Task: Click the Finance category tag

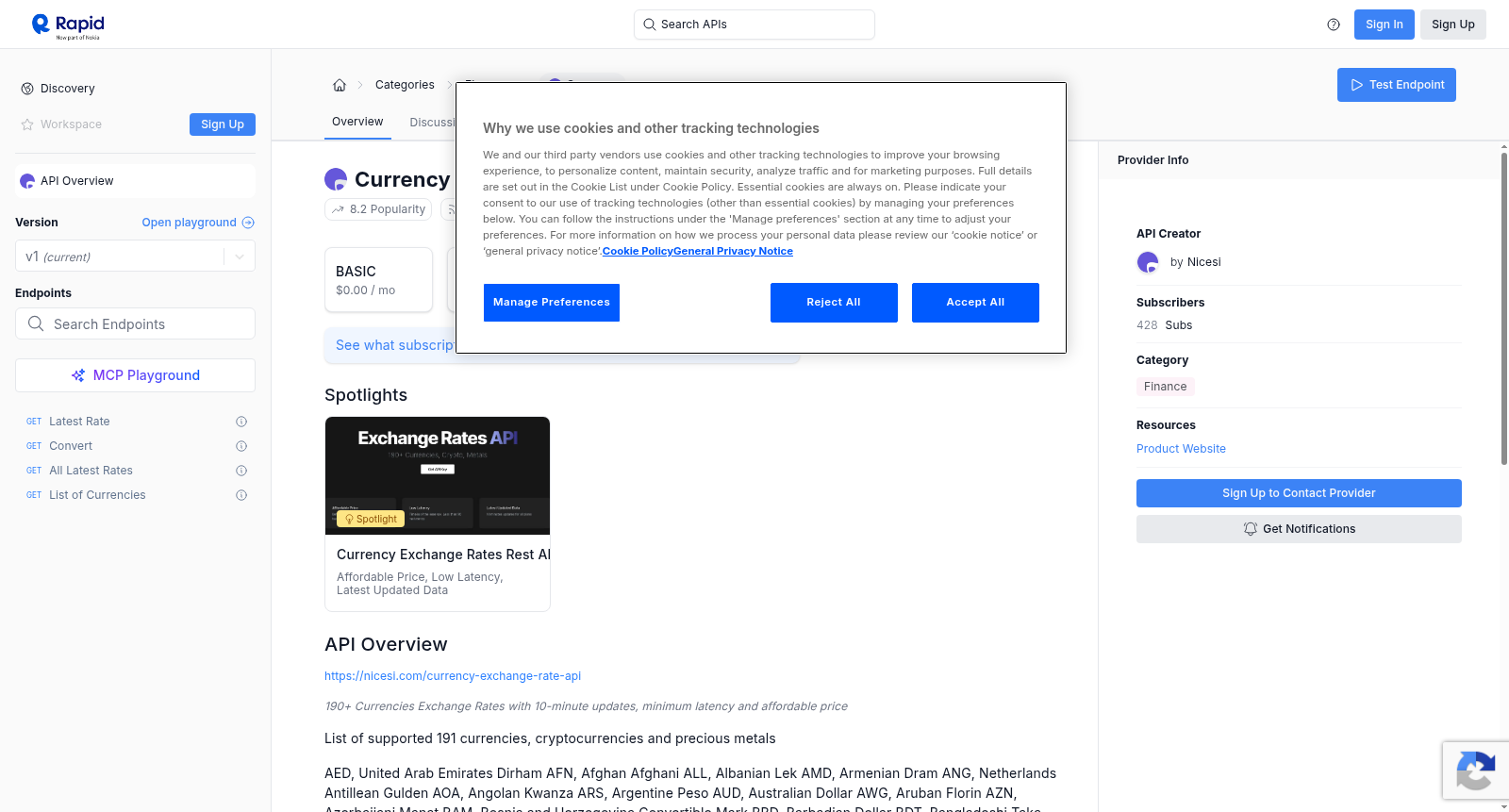Action: point(1166,387)
